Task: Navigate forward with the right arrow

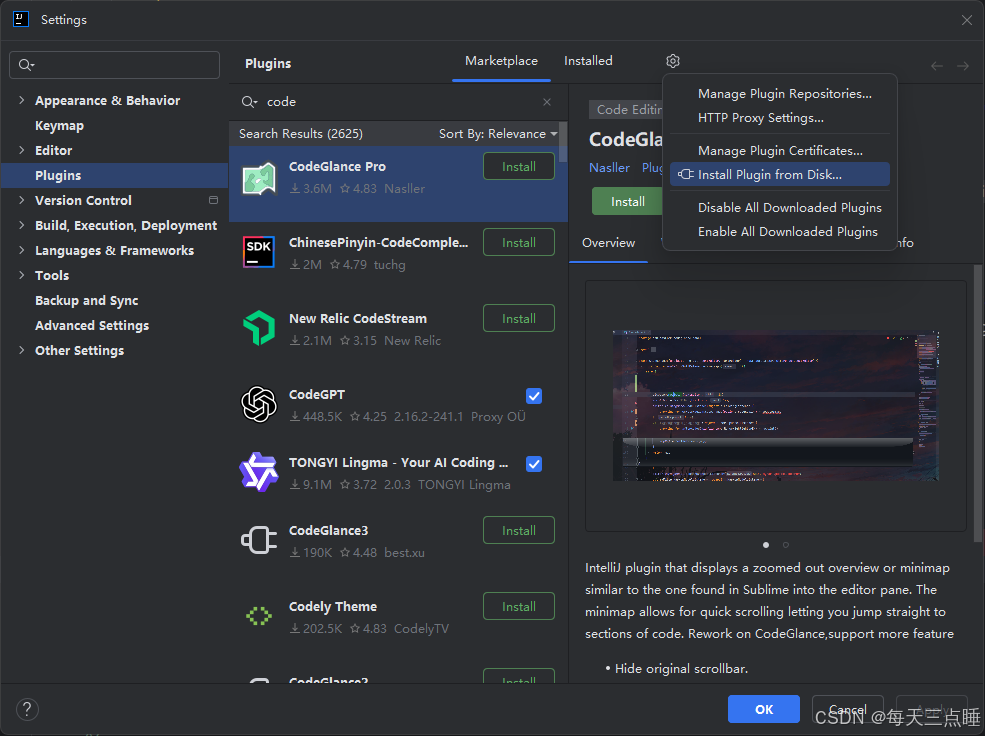Action: pyautogui.click(x=963, y=66)
